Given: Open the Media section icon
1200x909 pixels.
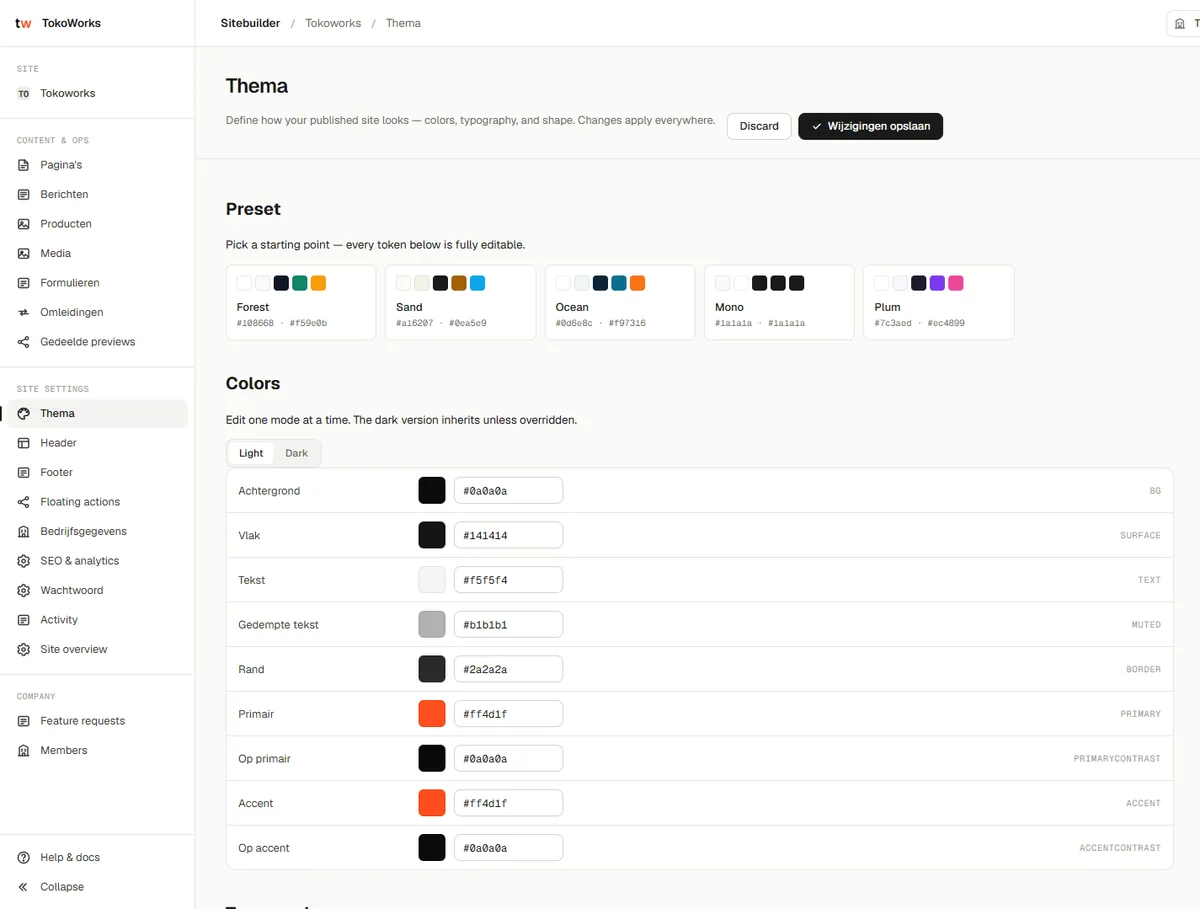Looking at the screenshot, I should (24, 254).
